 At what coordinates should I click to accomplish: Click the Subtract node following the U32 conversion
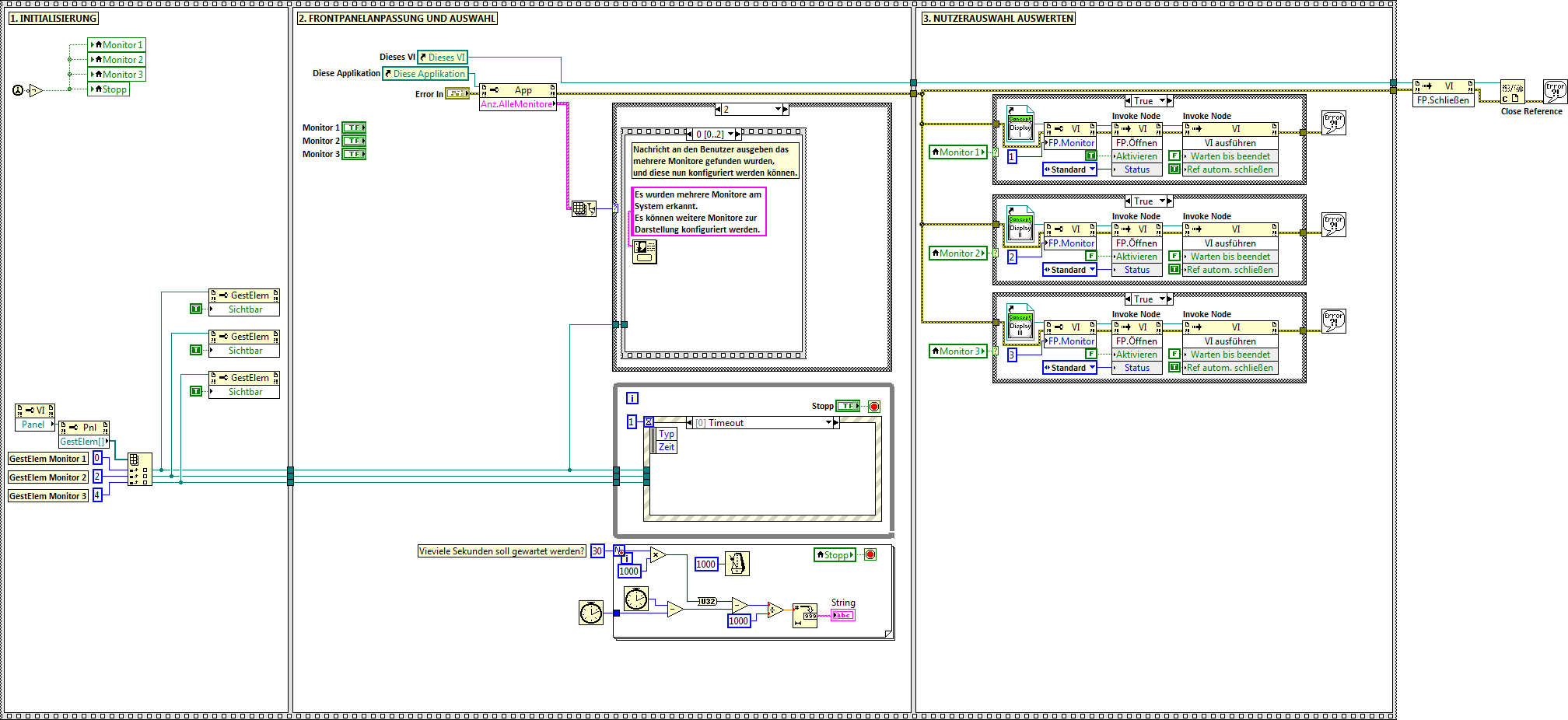pos(740,606)
